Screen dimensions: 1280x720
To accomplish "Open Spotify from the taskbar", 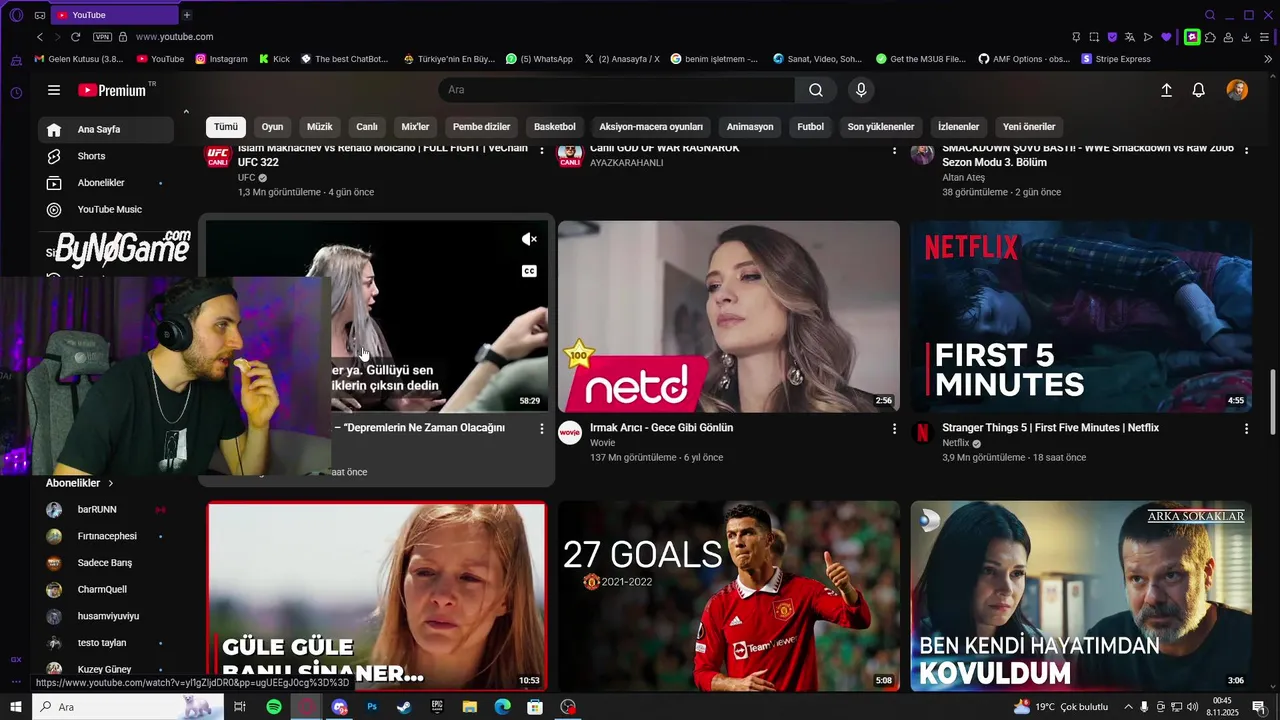I will 274,707.
